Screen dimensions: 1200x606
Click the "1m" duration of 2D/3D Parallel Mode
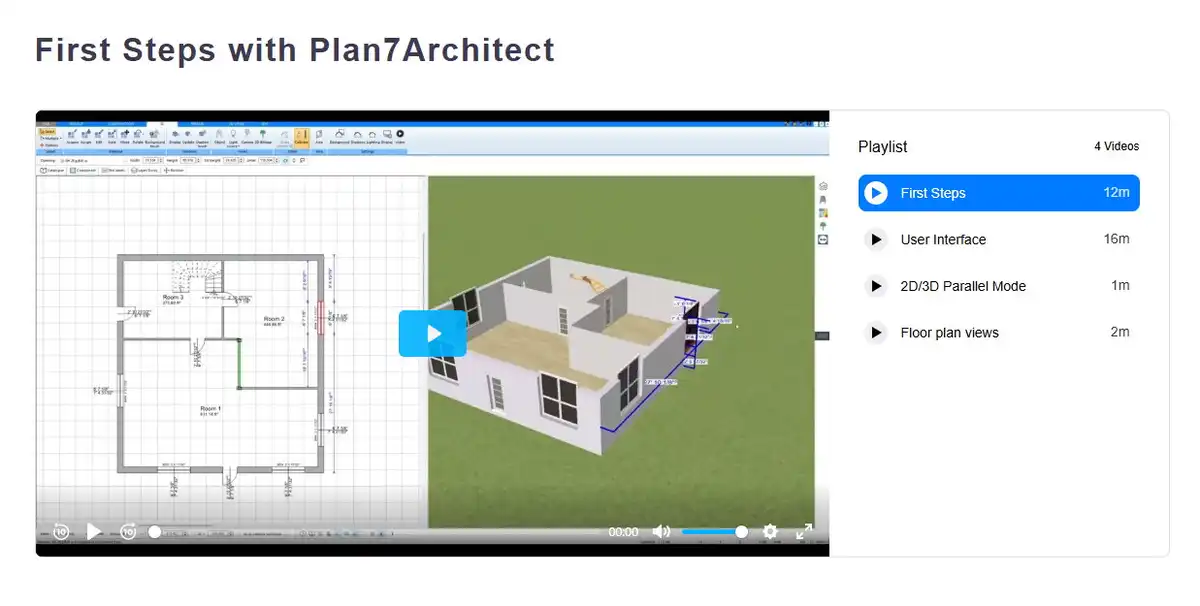(x=1120, y=286)
